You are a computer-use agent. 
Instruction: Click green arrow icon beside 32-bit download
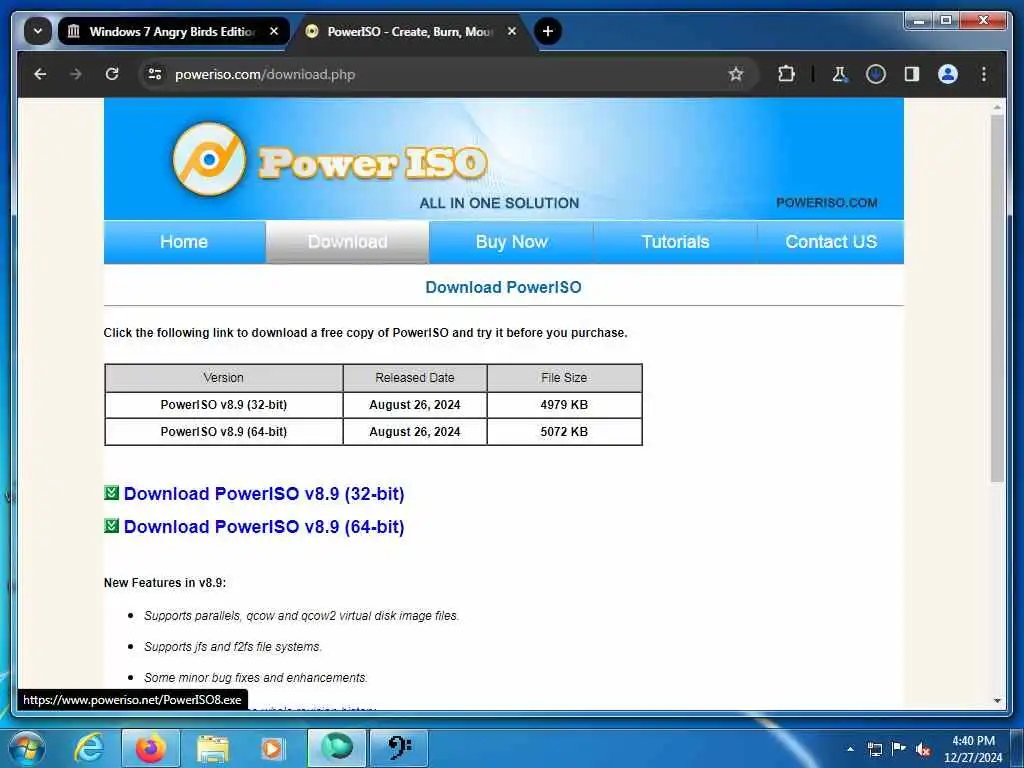[112, 493]
